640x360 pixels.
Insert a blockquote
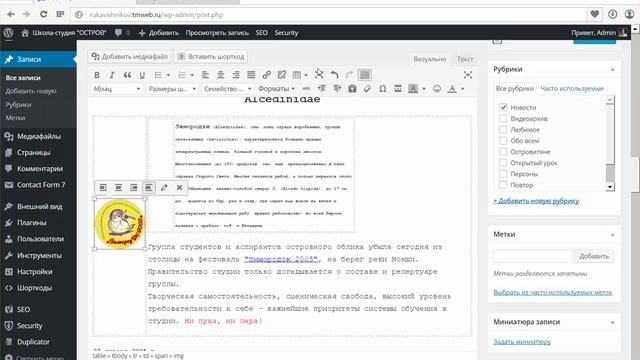(127, 75)
